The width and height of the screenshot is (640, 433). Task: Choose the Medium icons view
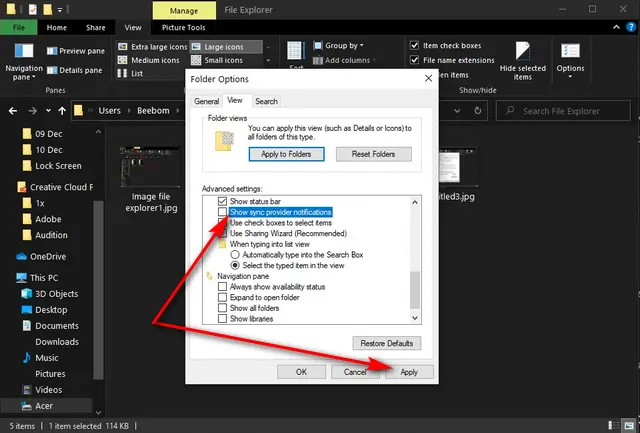click(149, 60)
